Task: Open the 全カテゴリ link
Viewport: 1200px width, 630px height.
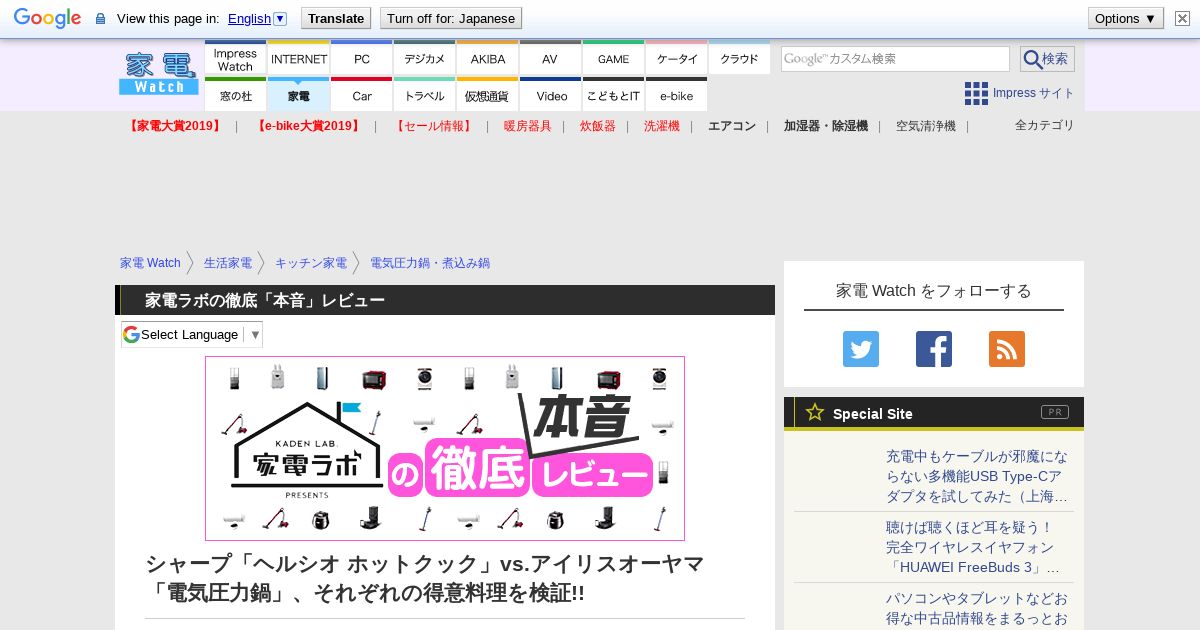Action: 1045,125
